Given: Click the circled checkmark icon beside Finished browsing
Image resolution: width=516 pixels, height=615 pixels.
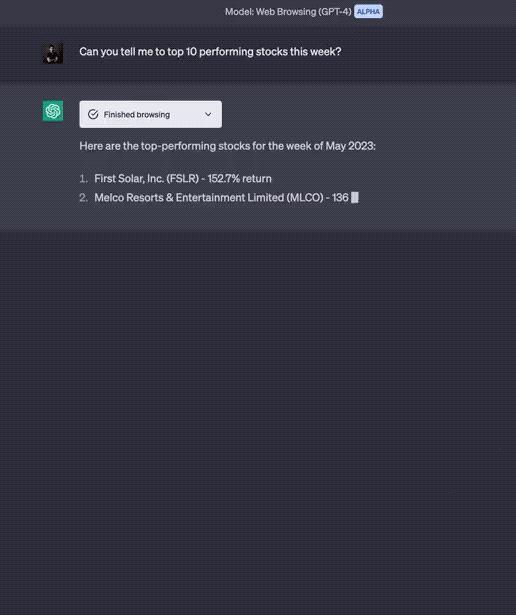Looking at the screenshot, I should pyautogui.click(x=93, y=114).
